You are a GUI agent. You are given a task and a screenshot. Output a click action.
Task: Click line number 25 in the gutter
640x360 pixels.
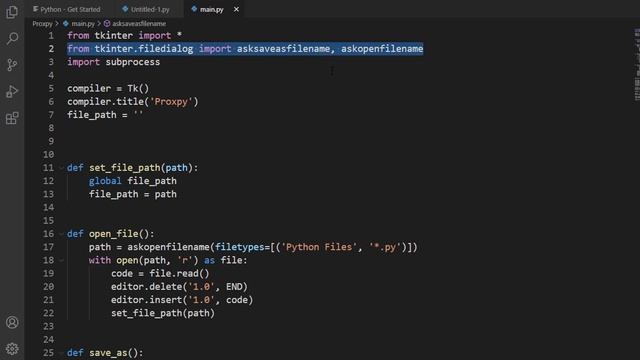pos(49,353)
